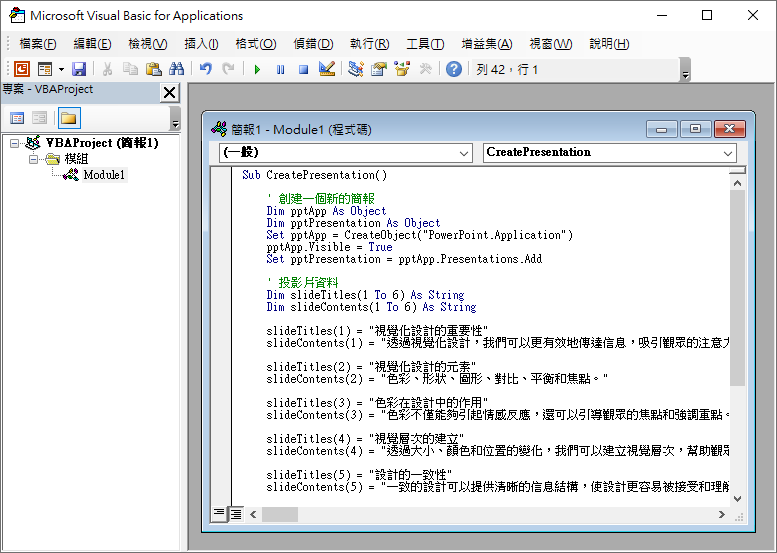This screenshot has height=553, width=777.
Task: Select Module1 in project tree
Action: 104,174
